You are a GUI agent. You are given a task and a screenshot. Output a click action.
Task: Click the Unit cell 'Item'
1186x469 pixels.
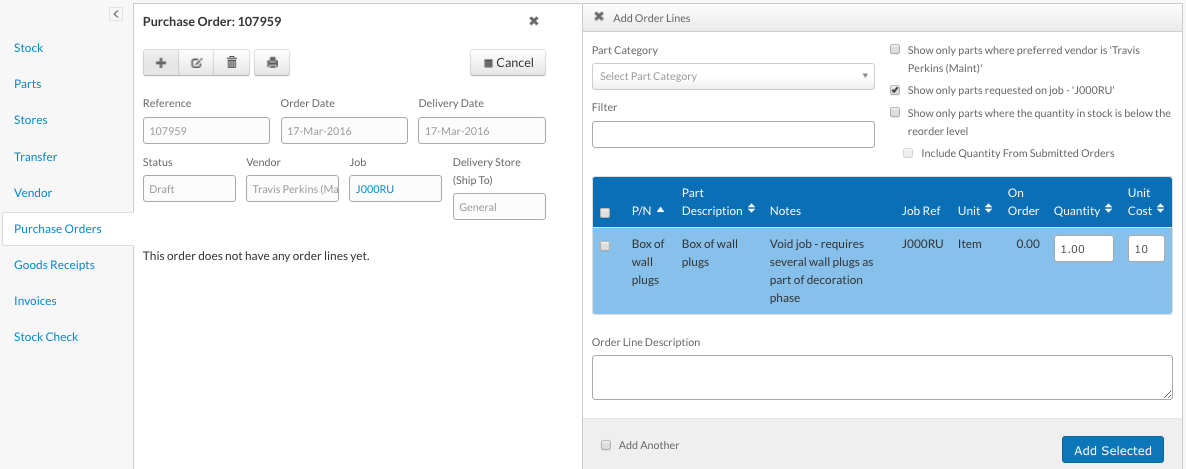970,244
